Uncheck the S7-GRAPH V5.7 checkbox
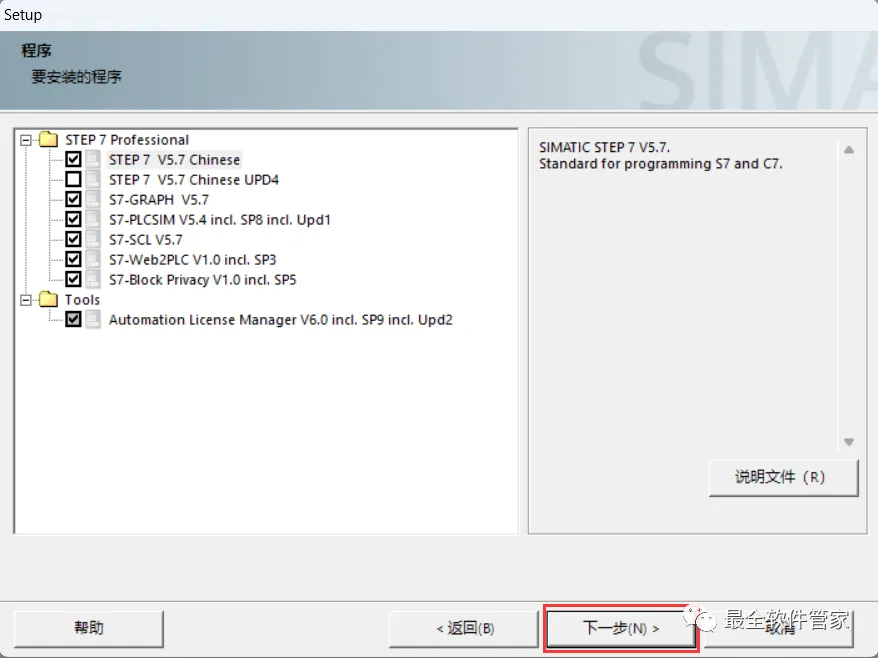This screenshot has width=878, height=658. point(73,199)
